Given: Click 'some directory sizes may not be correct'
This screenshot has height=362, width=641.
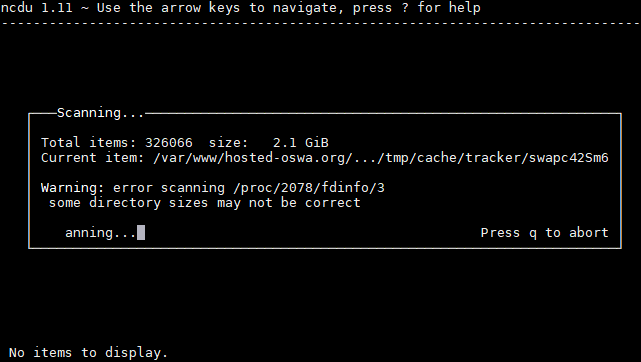Looking at the screenshot, I should [204, 203].
